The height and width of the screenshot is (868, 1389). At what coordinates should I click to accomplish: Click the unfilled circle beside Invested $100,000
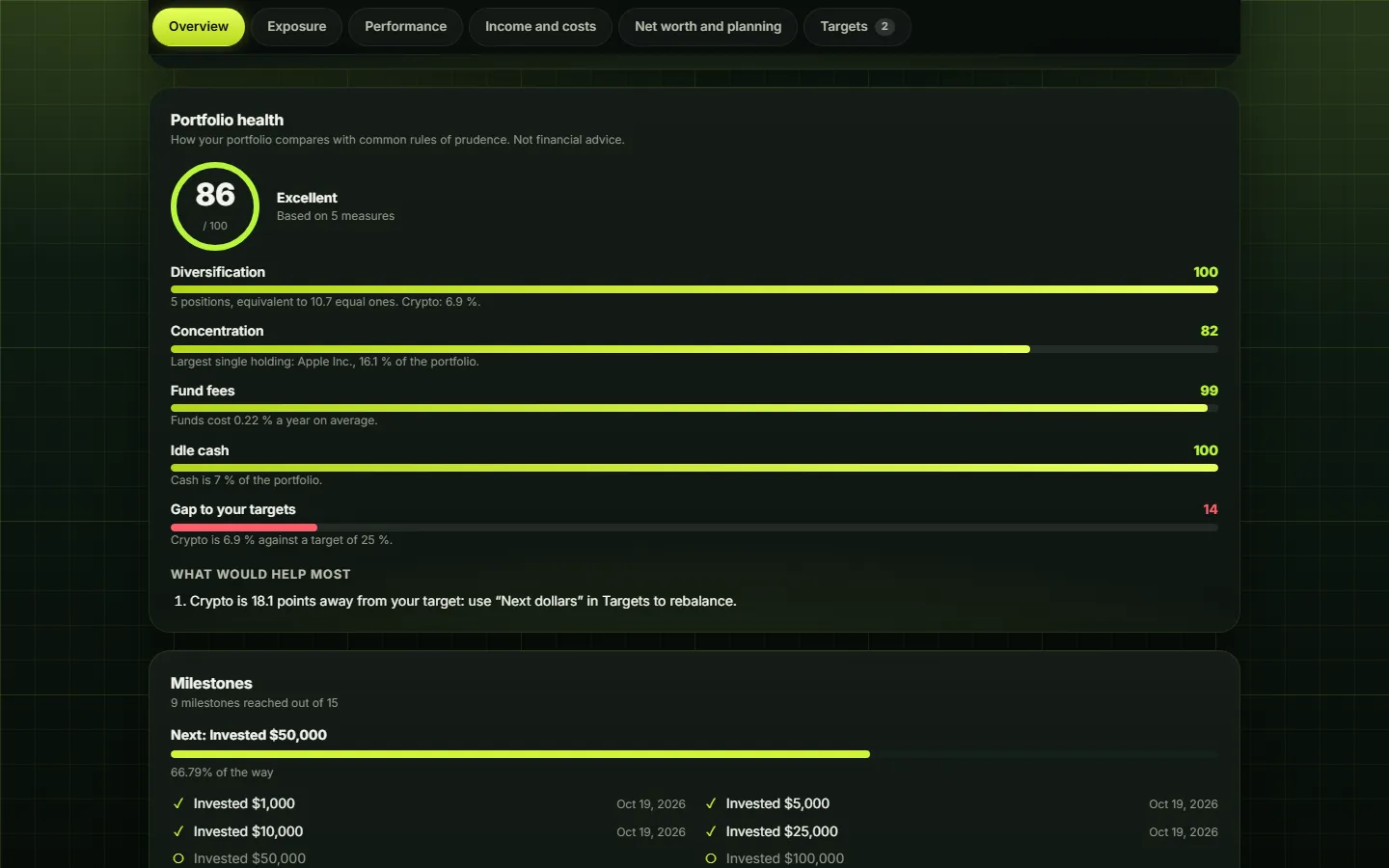click(711, 858)
